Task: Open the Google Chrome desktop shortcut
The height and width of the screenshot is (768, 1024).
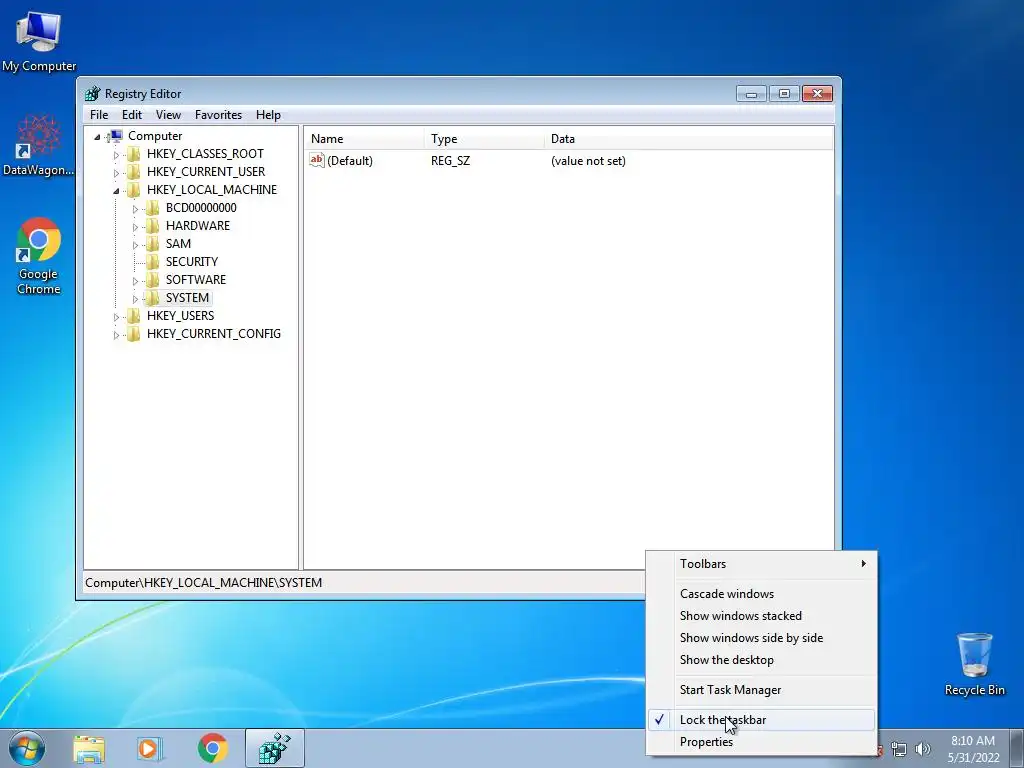Action: 39,256
